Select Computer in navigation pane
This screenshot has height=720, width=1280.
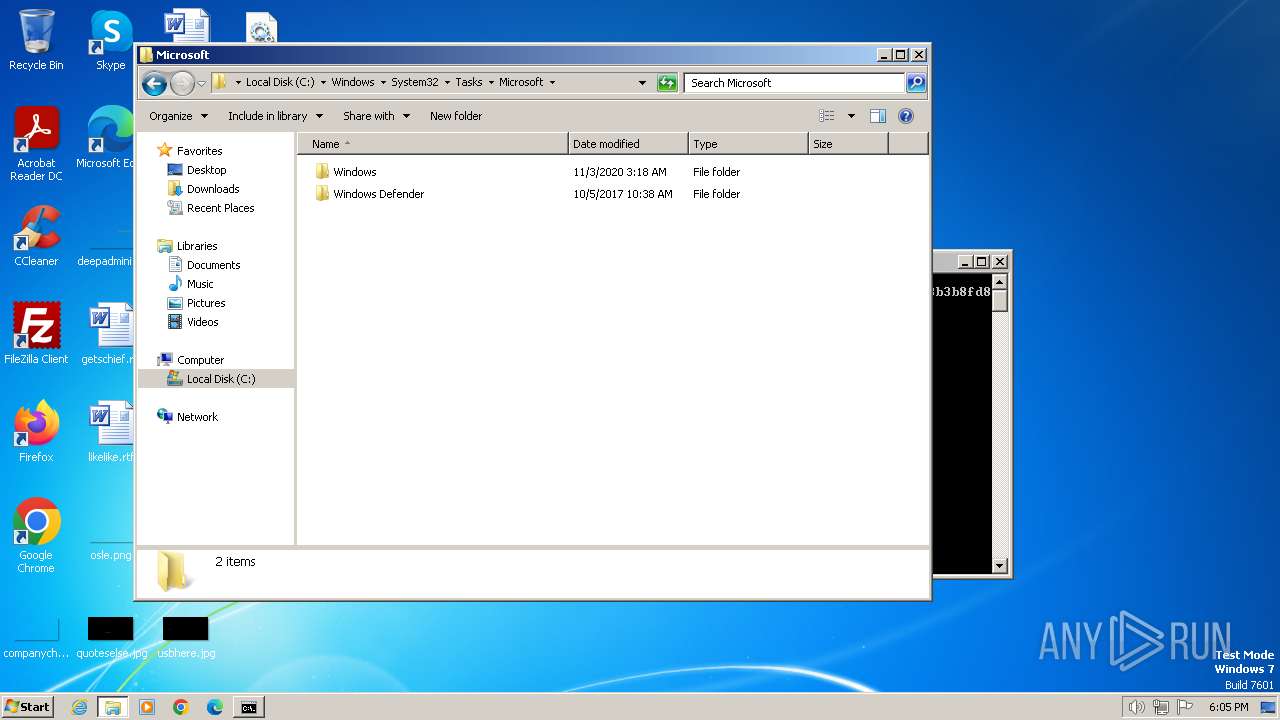coord(200,360)
